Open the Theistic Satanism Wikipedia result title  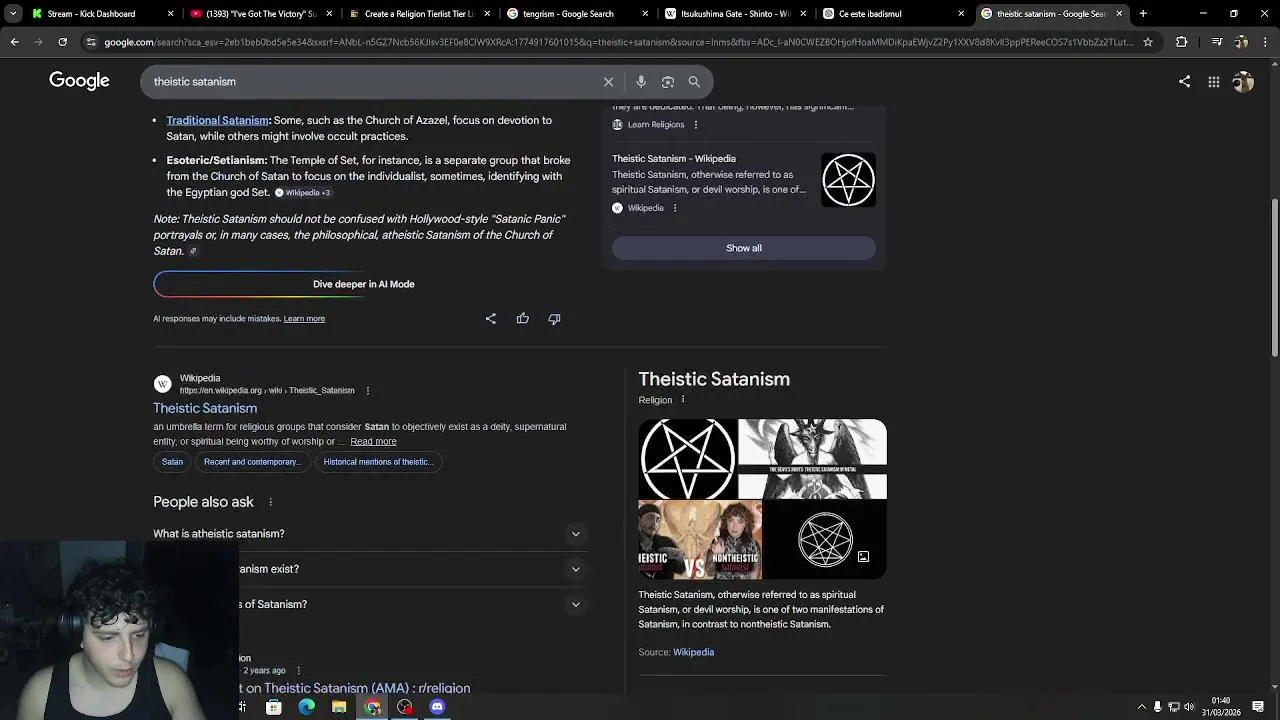(x=205, y=408)
